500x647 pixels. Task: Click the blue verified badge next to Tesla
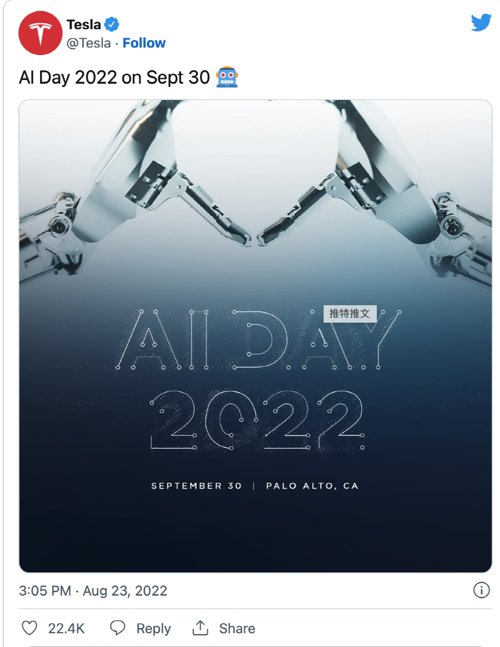click(111, 24)
